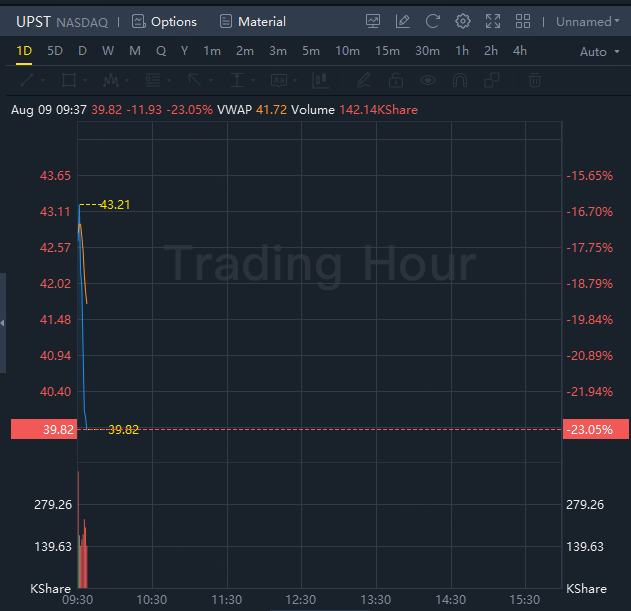This screenshot has width=631, height=611.
Task: Select the 15m interval tab
Action: (387, 51)
